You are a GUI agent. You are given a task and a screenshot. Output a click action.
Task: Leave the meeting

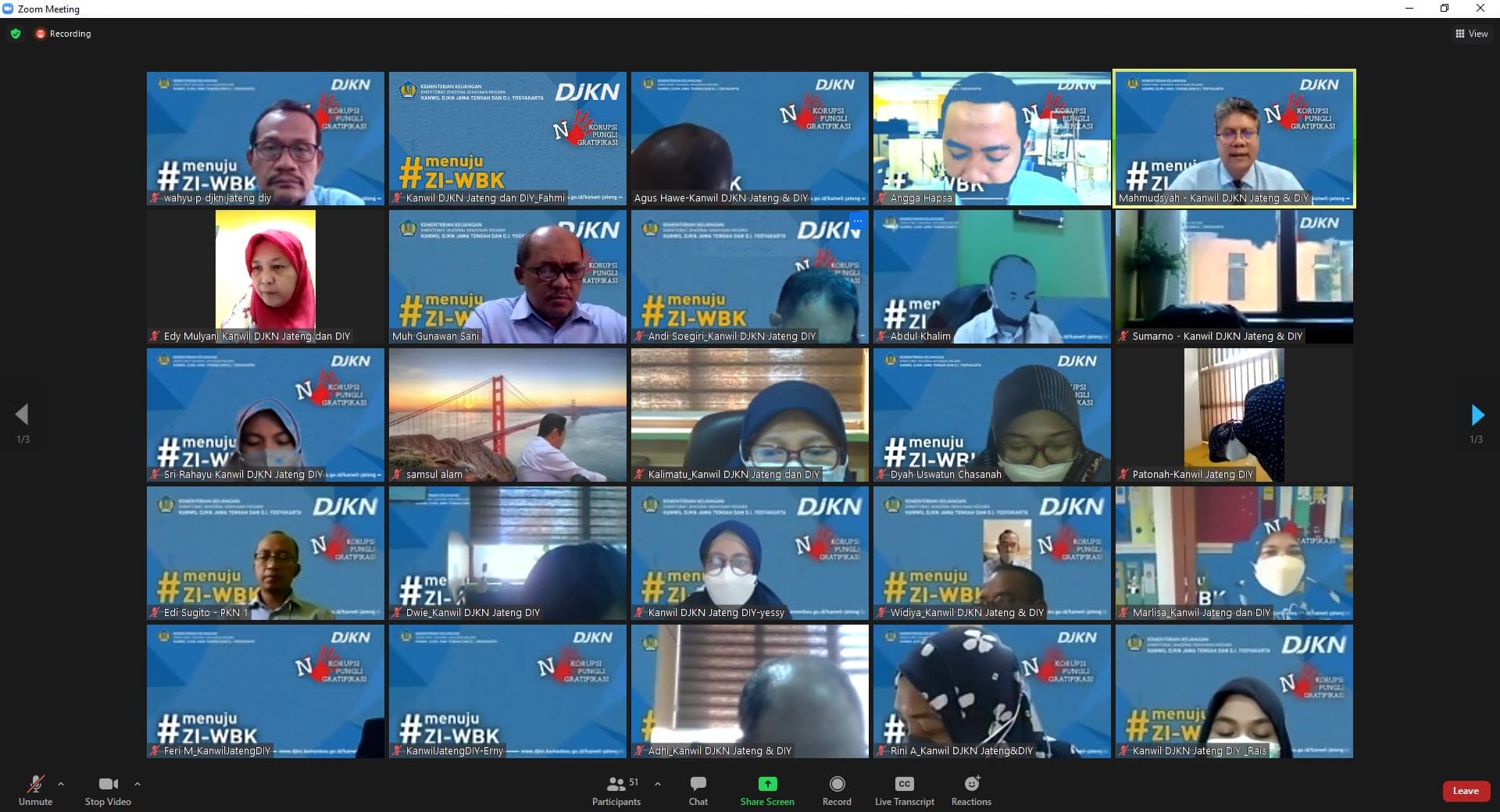tap(1465, 791)
